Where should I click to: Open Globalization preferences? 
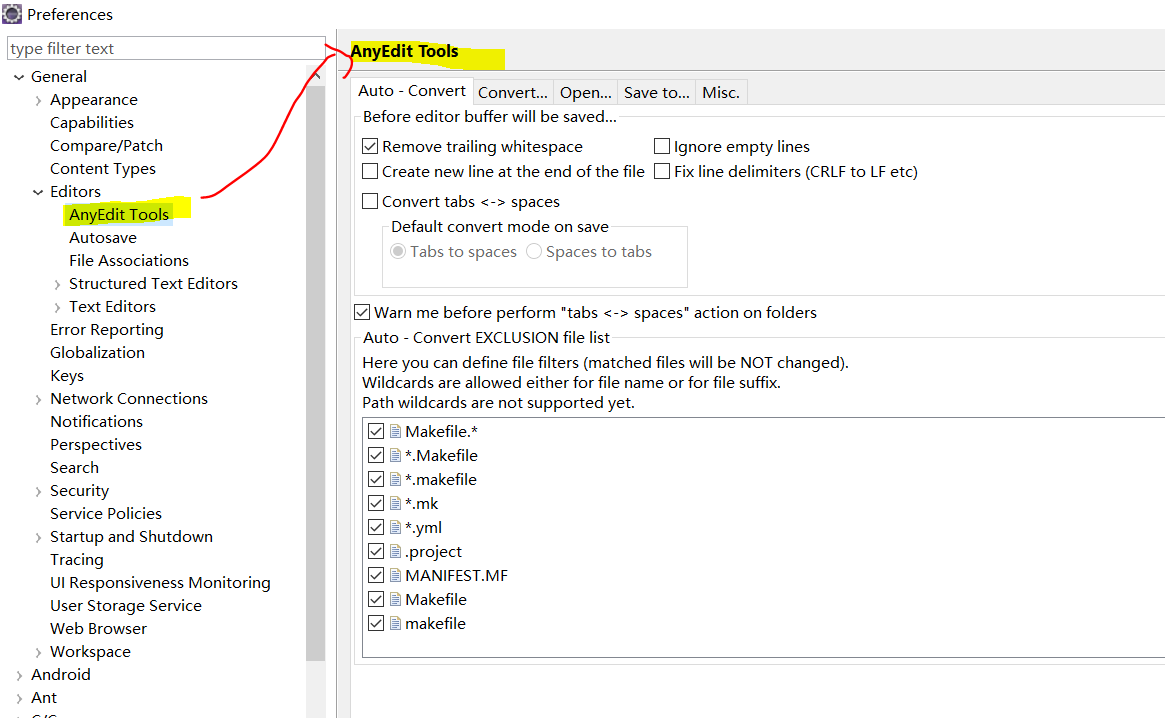coord(97,353)
